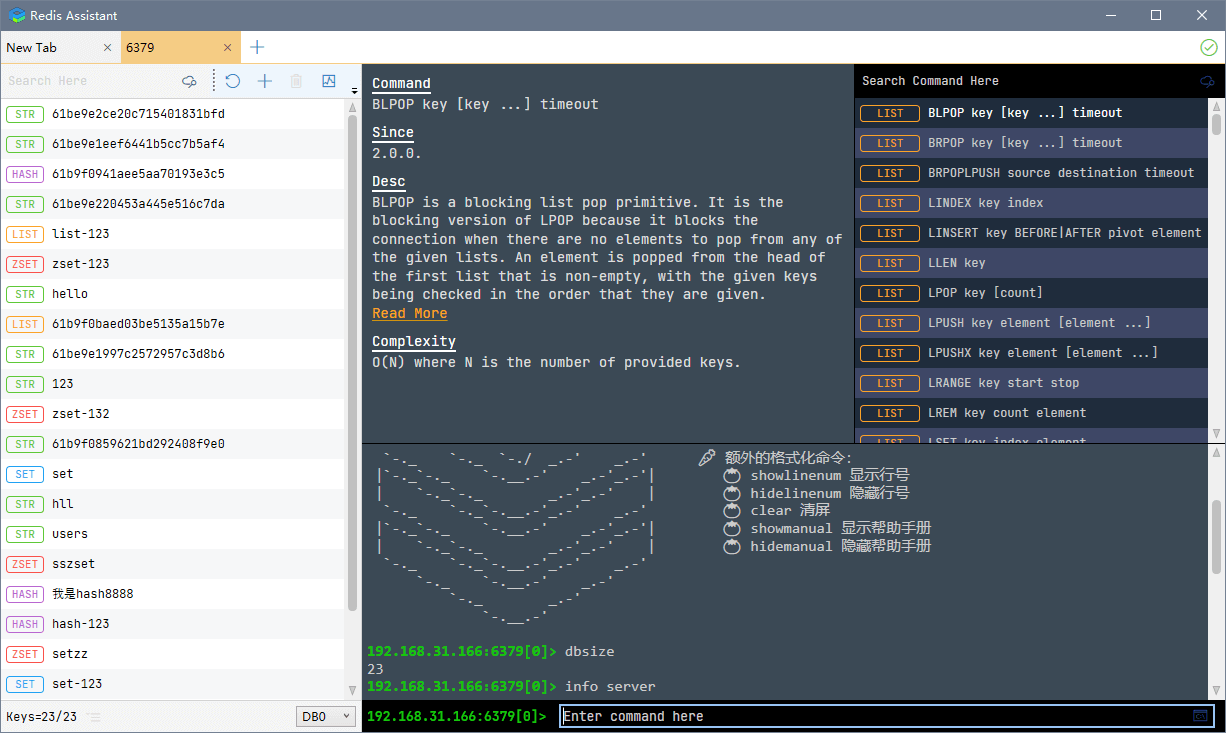
Task: Open the list-123 key
Action: tap(172, 234)
